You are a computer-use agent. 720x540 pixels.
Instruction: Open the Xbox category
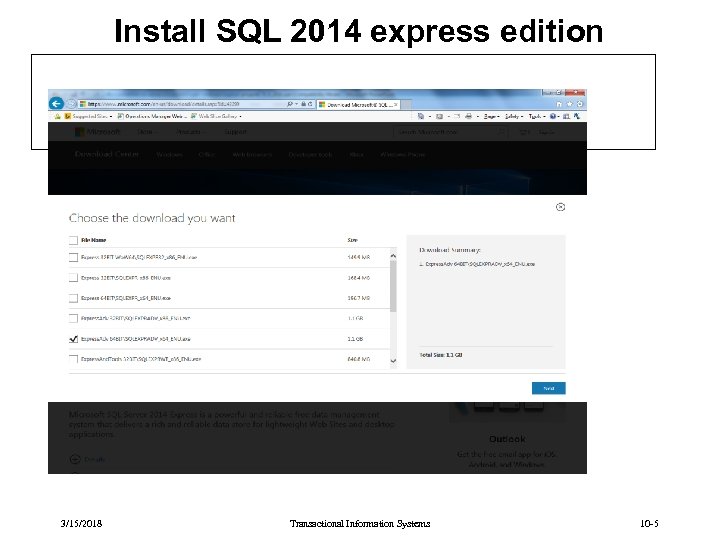[x=356, y=155]
